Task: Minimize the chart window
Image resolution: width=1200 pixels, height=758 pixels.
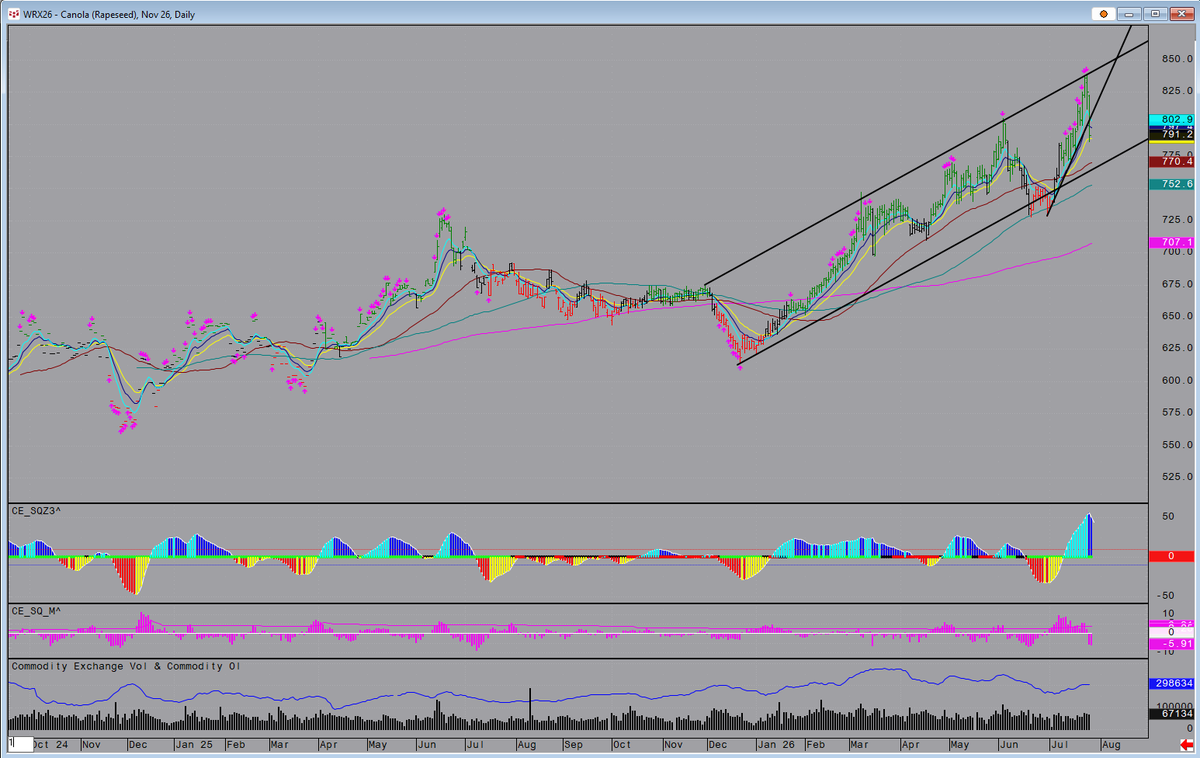Action: pyautogui.click(x=1130, y=14)
